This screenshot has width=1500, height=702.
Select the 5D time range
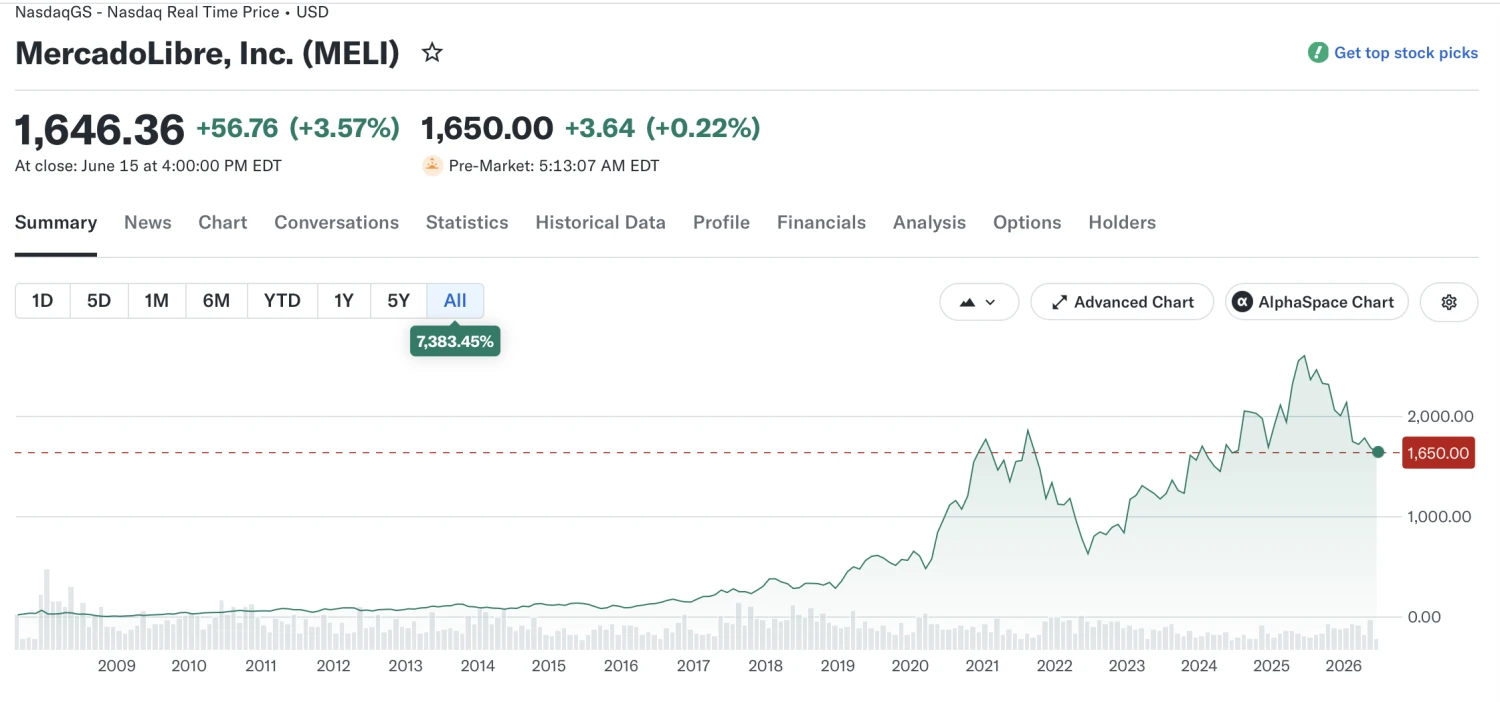(x=99, y=301)
